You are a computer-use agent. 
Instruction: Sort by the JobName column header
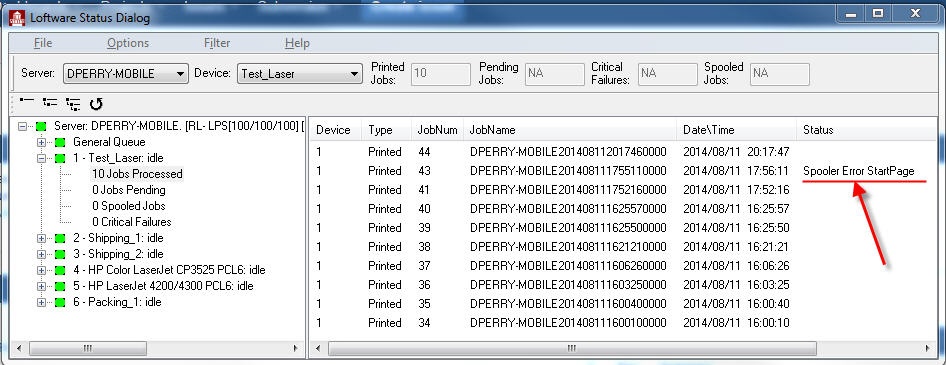pos(570,130)
